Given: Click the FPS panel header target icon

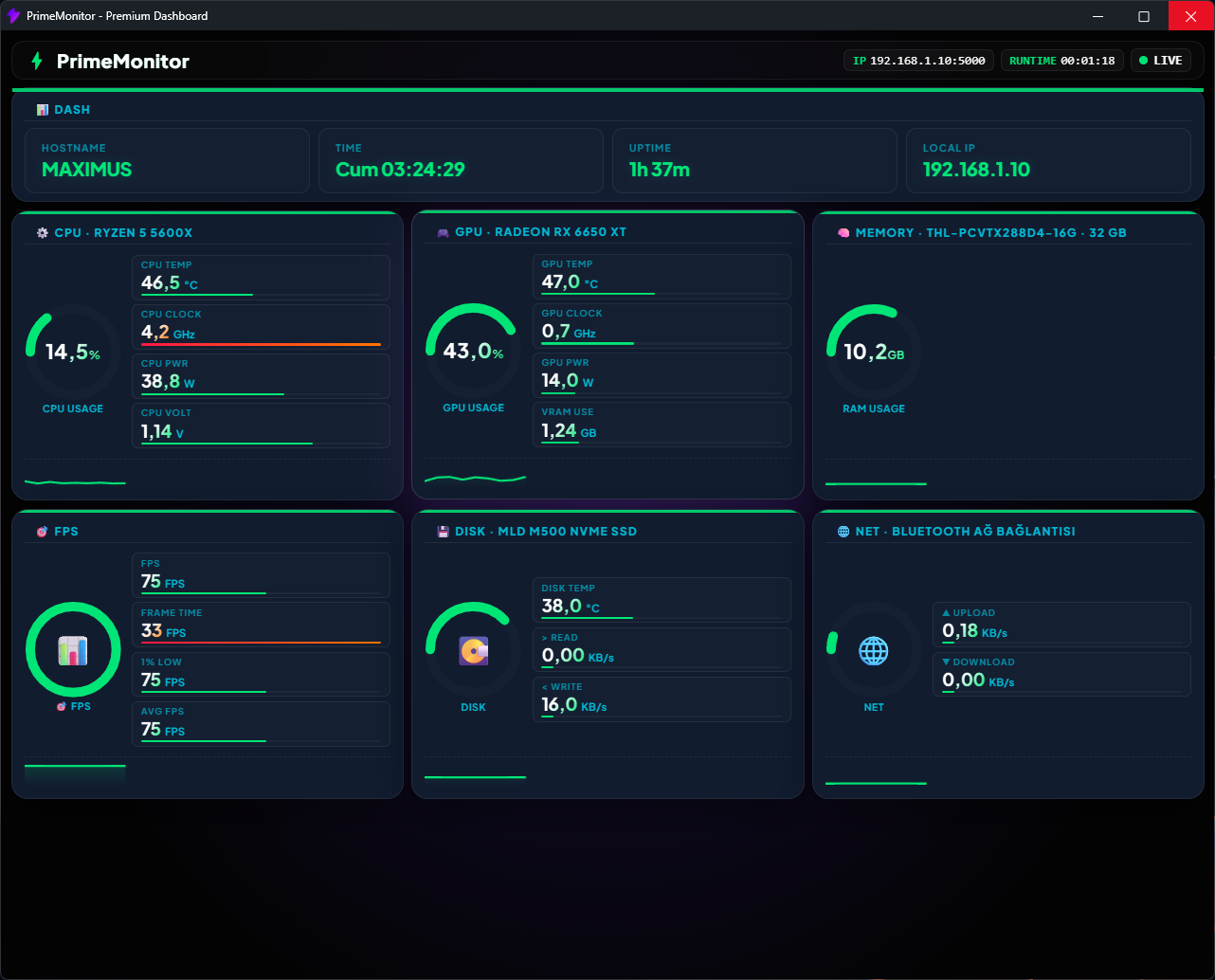Looking at the screenshot, I should coord(42,532).
